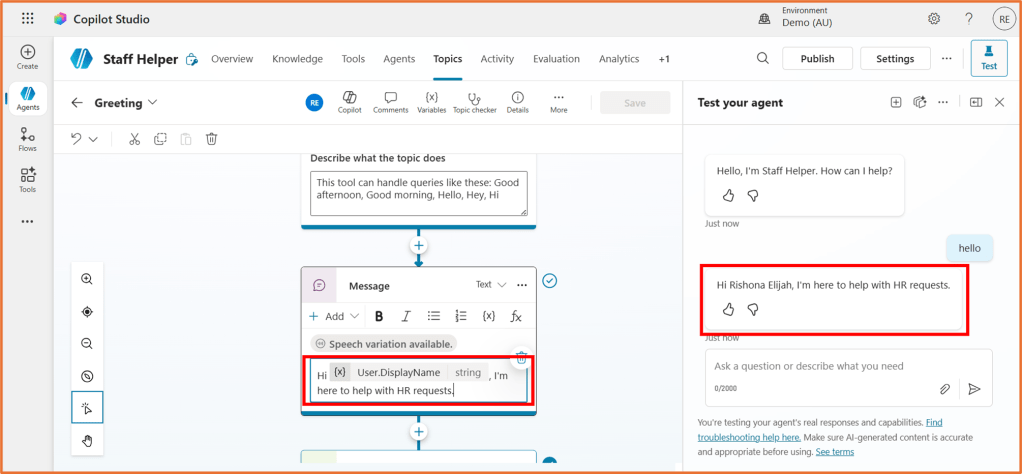Thumbs up the HR requests response
Screen dimensions: 1022x474
728,310
